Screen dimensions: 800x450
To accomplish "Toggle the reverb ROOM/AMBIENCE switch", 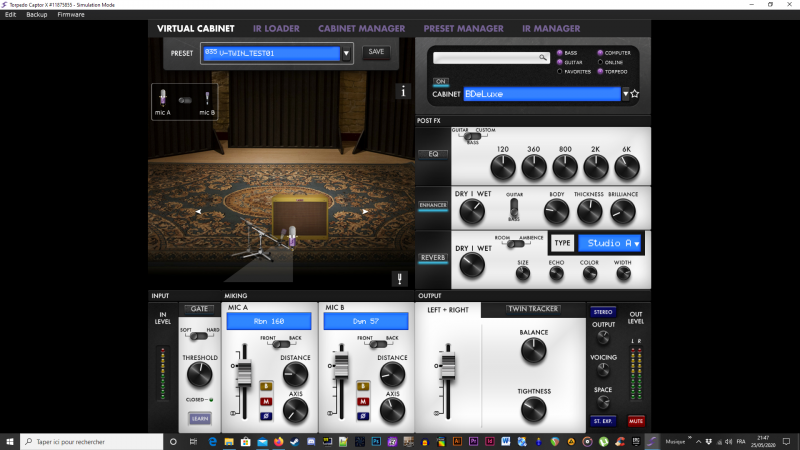I will point(515,243).
